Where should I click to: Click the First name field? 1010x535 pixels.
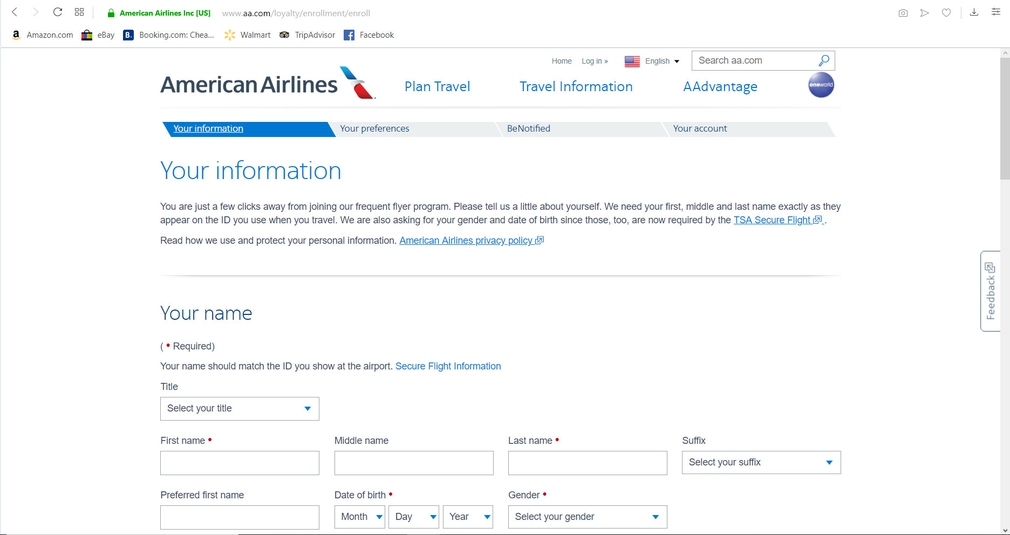point(240,463)
